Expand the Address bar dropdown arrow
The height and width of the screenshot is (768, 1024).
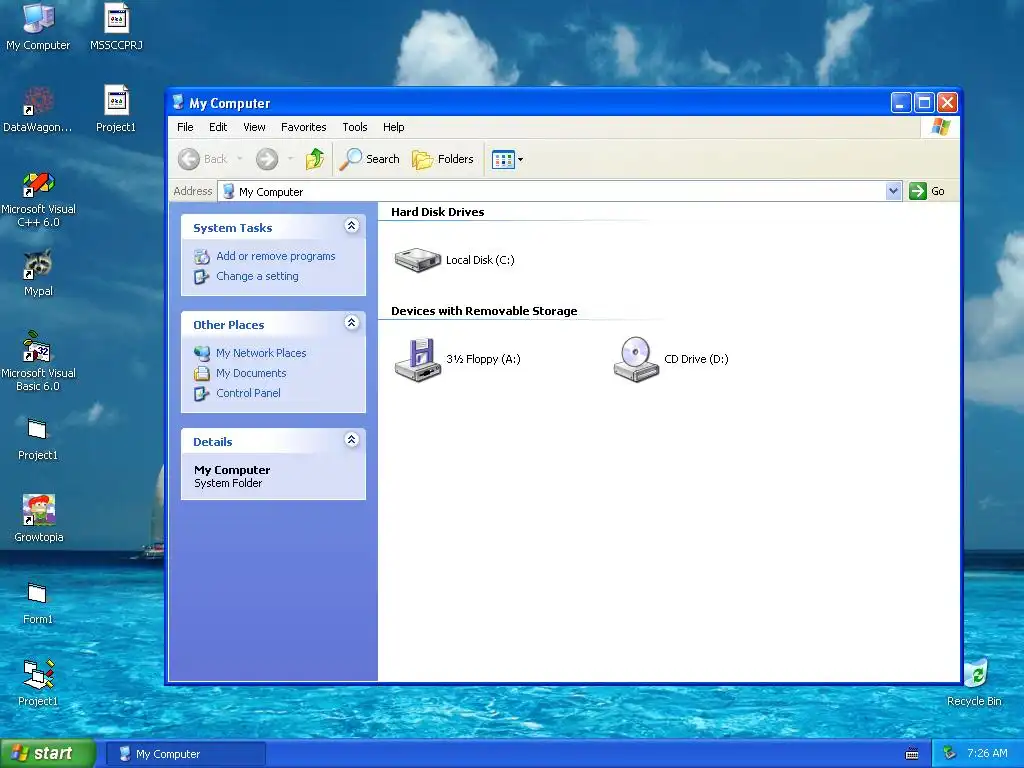click(x=893, y=191)
